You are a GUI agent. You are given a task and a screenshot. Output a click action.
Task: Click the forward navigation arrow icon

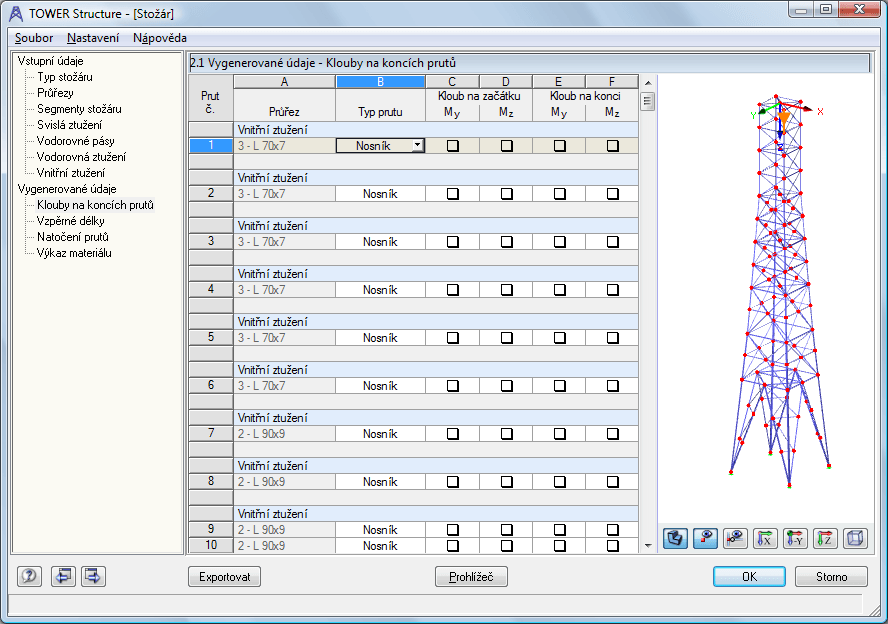point(91,576)
